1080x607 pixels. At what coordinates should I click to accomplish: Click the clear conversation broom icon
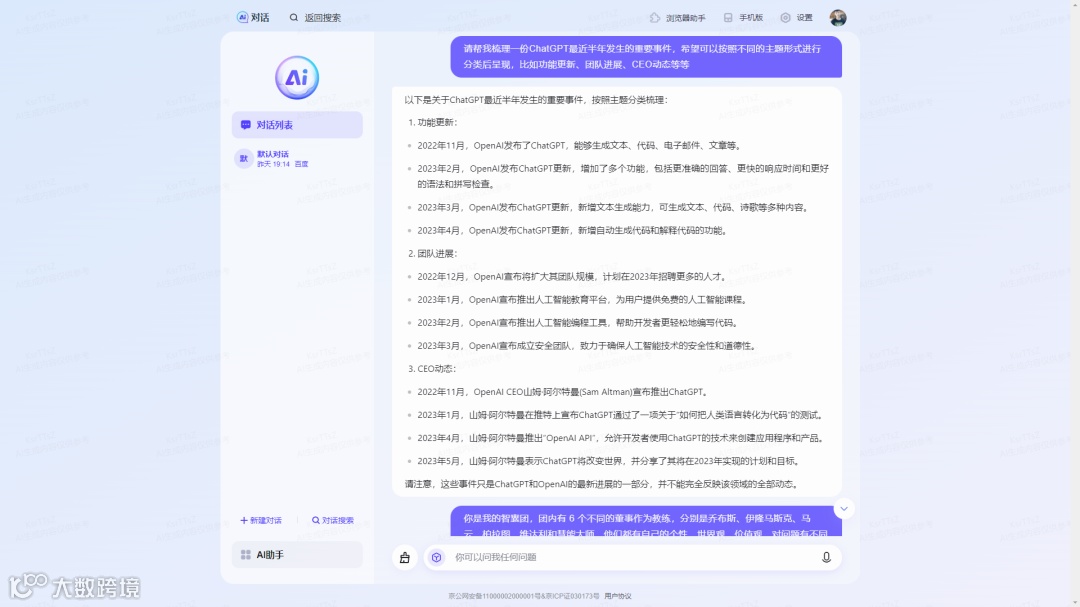pos(405,557)
